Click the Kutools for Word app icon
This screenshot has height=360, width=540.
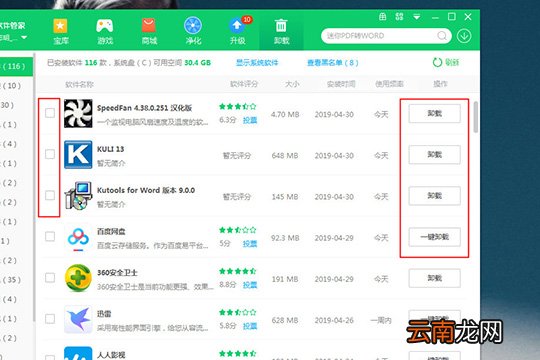[x=78, y=196]
